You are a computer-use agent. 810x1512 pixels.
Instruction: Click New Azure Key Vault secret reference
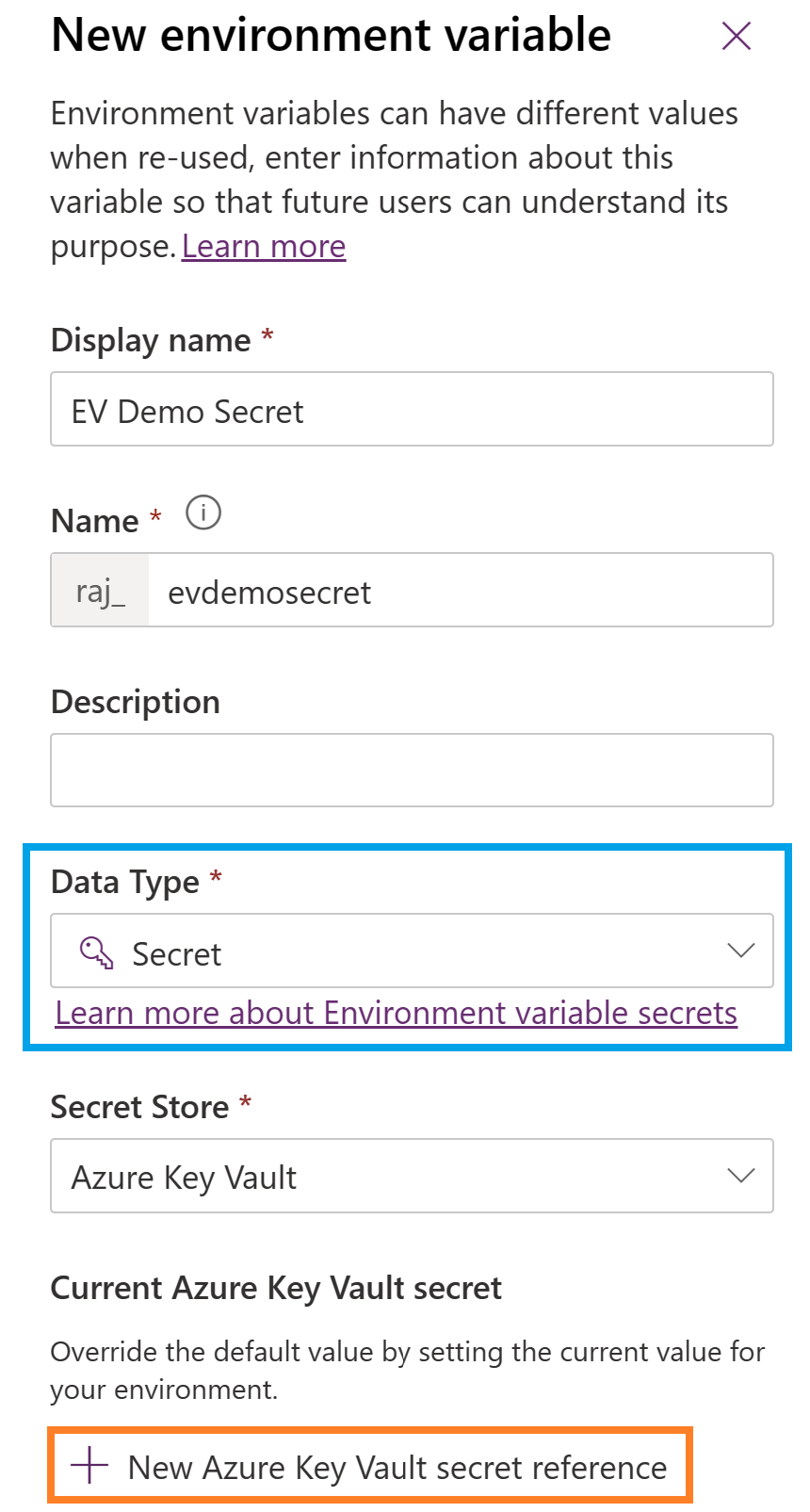tap(397, 1467)
